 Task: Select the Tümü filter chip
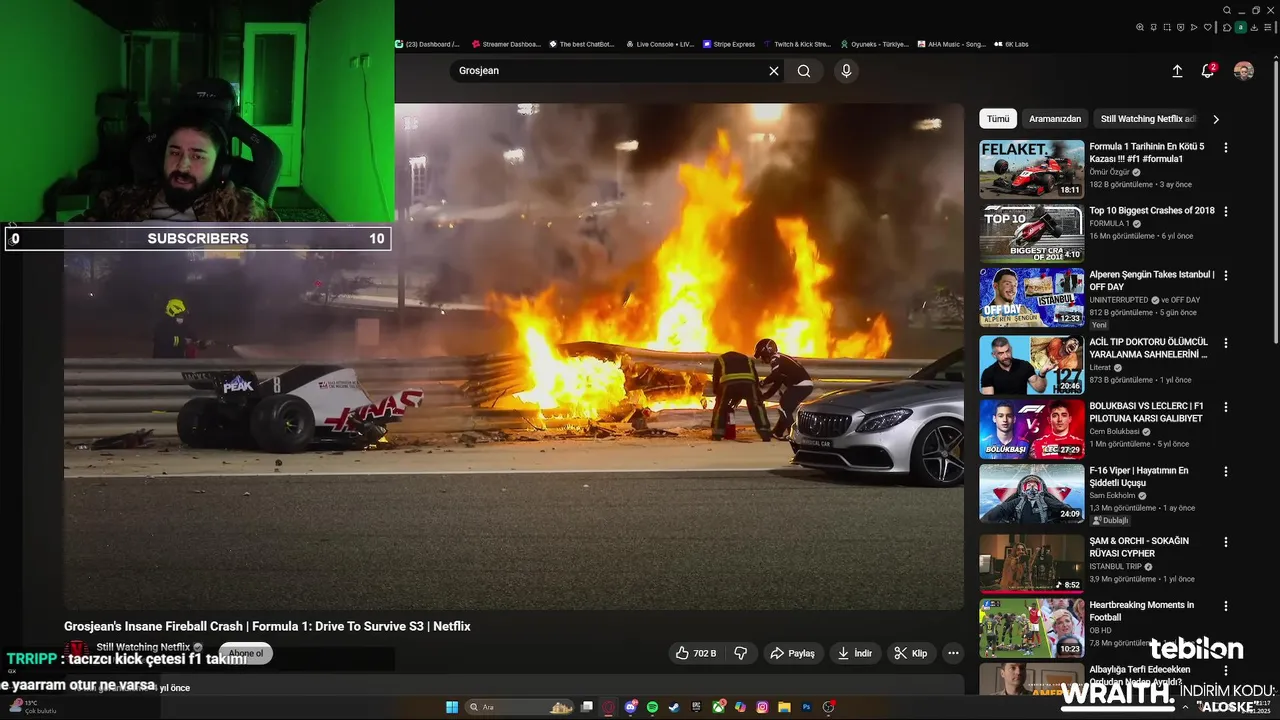click(x=998, y=119)
